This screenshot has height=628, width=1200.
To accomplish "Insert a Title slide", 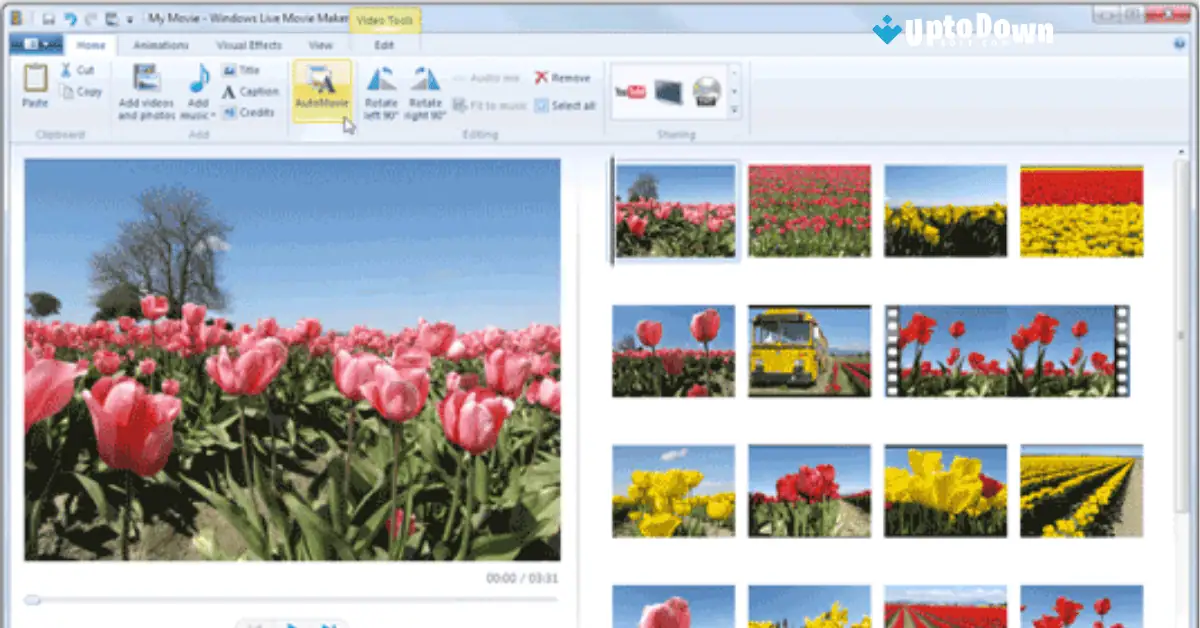I will point(243,69).
